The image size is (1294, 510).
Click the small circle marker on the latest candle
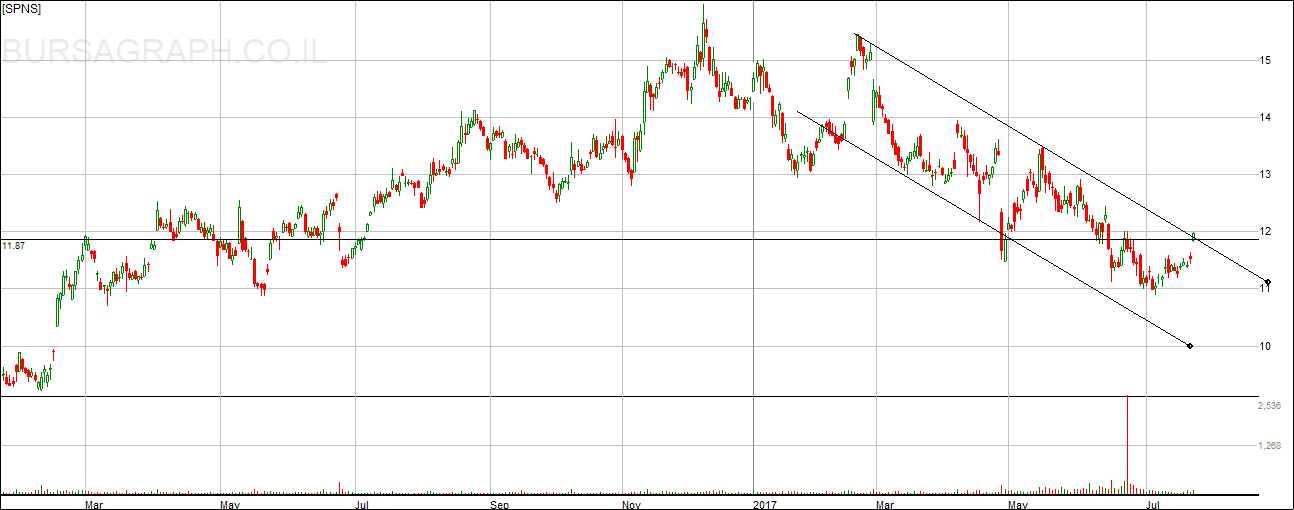1193,236
